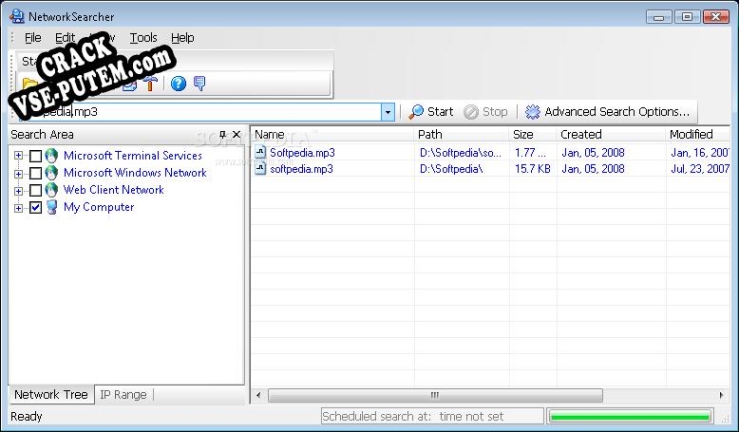Start the search with Start button
The height and width of the screenshot is (432, 739).
(x=431, y=112)
